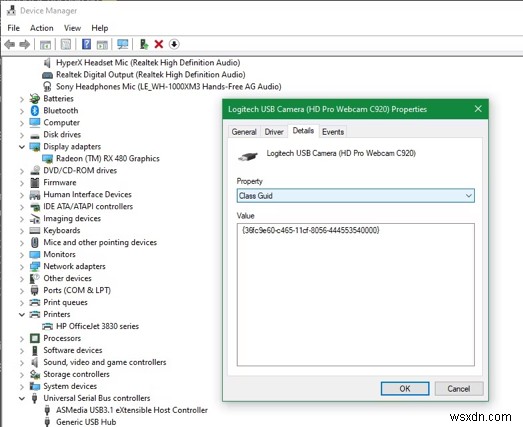
Task: Click the Back arrow toolbar icon
Action: 10,44
